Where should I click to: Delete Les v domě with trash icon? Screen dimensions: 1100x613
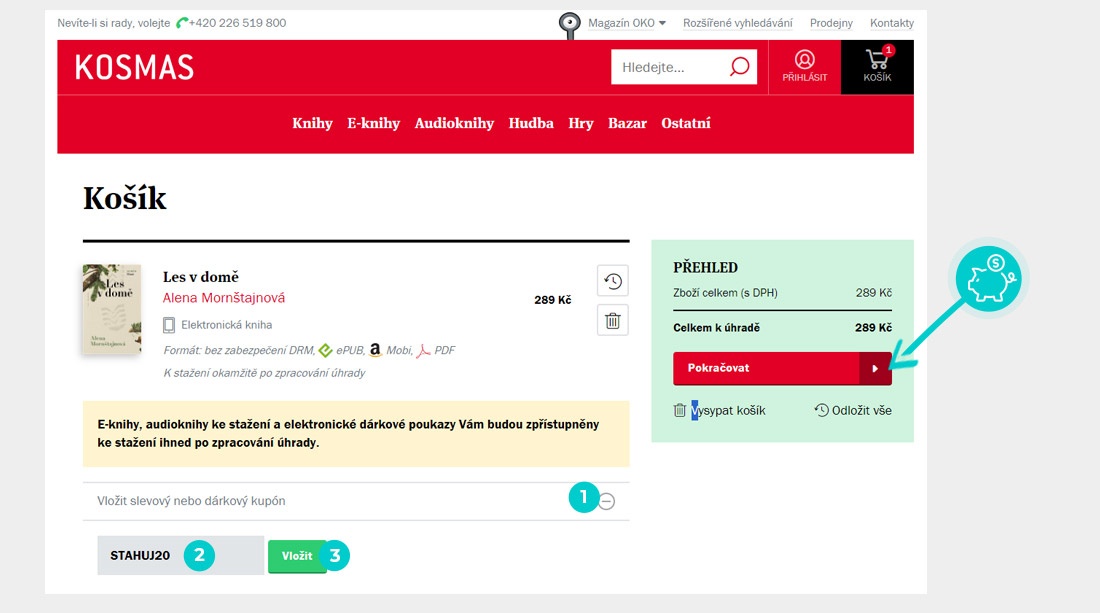pos(613,320)
